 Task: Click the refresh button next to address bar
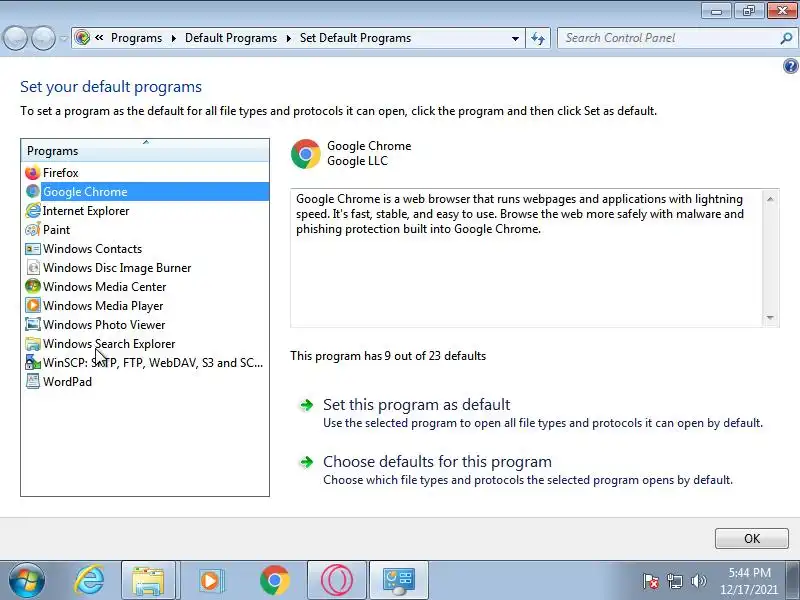tap(538, 38)
